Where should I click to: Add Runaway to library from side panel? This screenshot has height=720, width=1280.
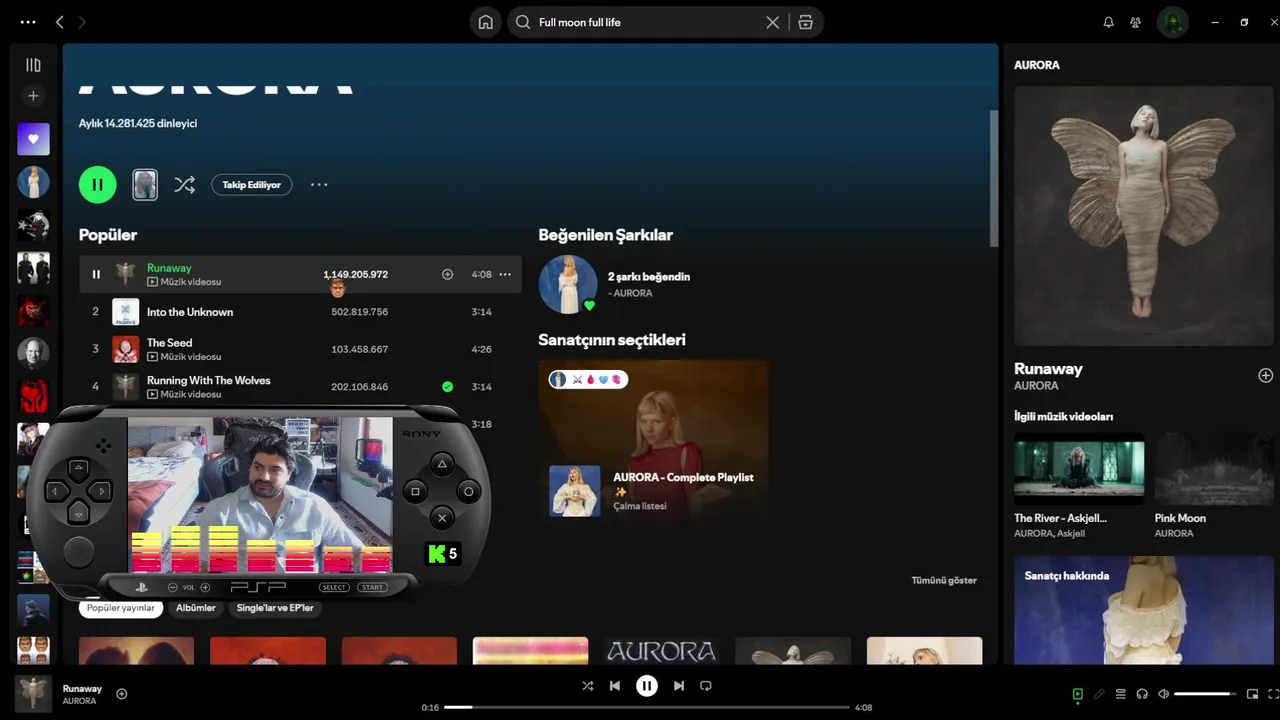pyautogui.click(x=1265, y=375)
